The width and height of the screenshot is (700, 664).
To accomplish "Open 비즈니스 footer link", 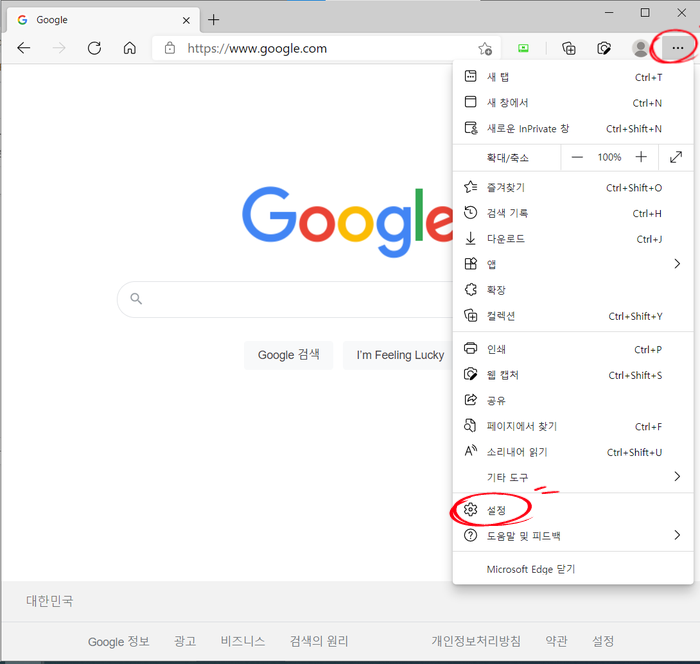I will tap(243, 642).
